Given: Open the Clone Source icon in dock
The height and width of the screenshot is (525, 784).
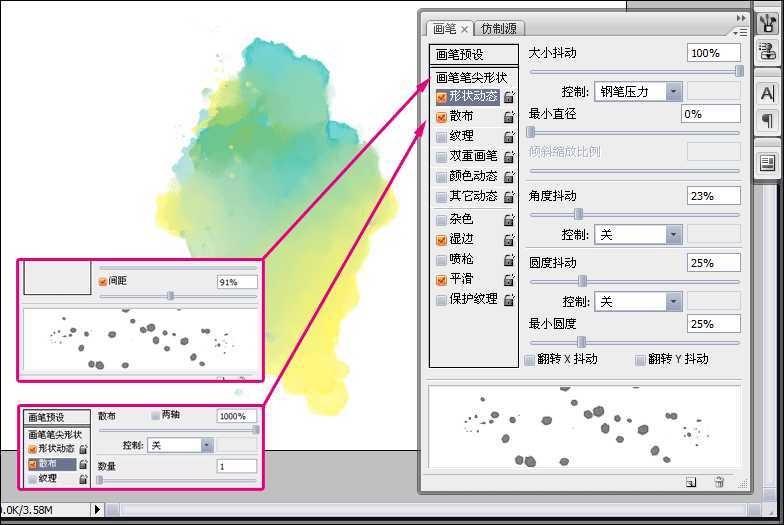Looking at the screenshot, I should tap(767, 50).
